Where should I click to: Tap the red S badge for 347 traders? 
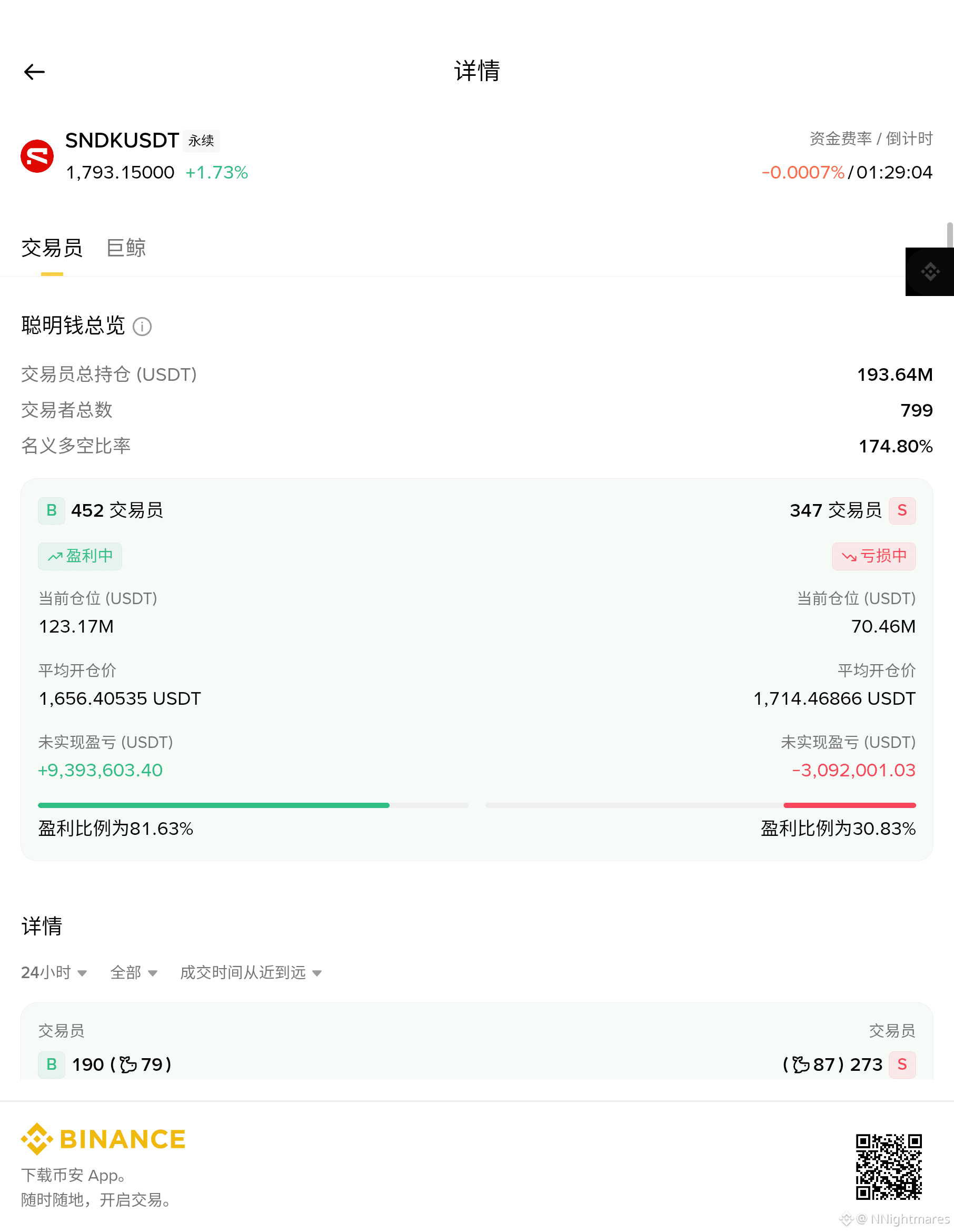pos(902,510)
